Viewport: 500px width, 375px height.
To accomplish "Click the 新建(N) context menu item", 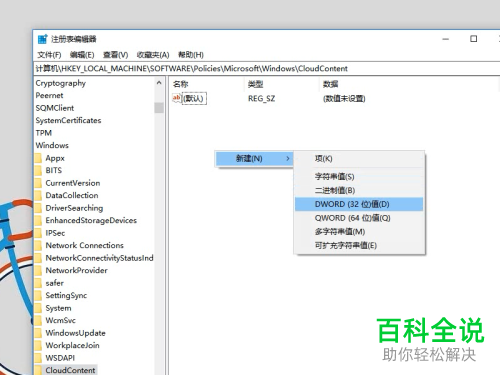I will 254,158.
